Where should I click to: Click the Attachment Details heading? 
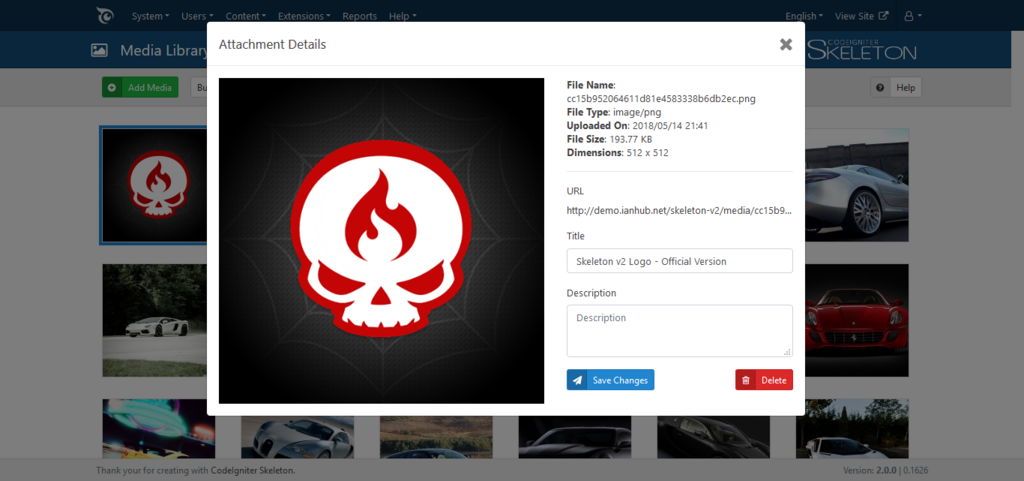pos(272,44)
